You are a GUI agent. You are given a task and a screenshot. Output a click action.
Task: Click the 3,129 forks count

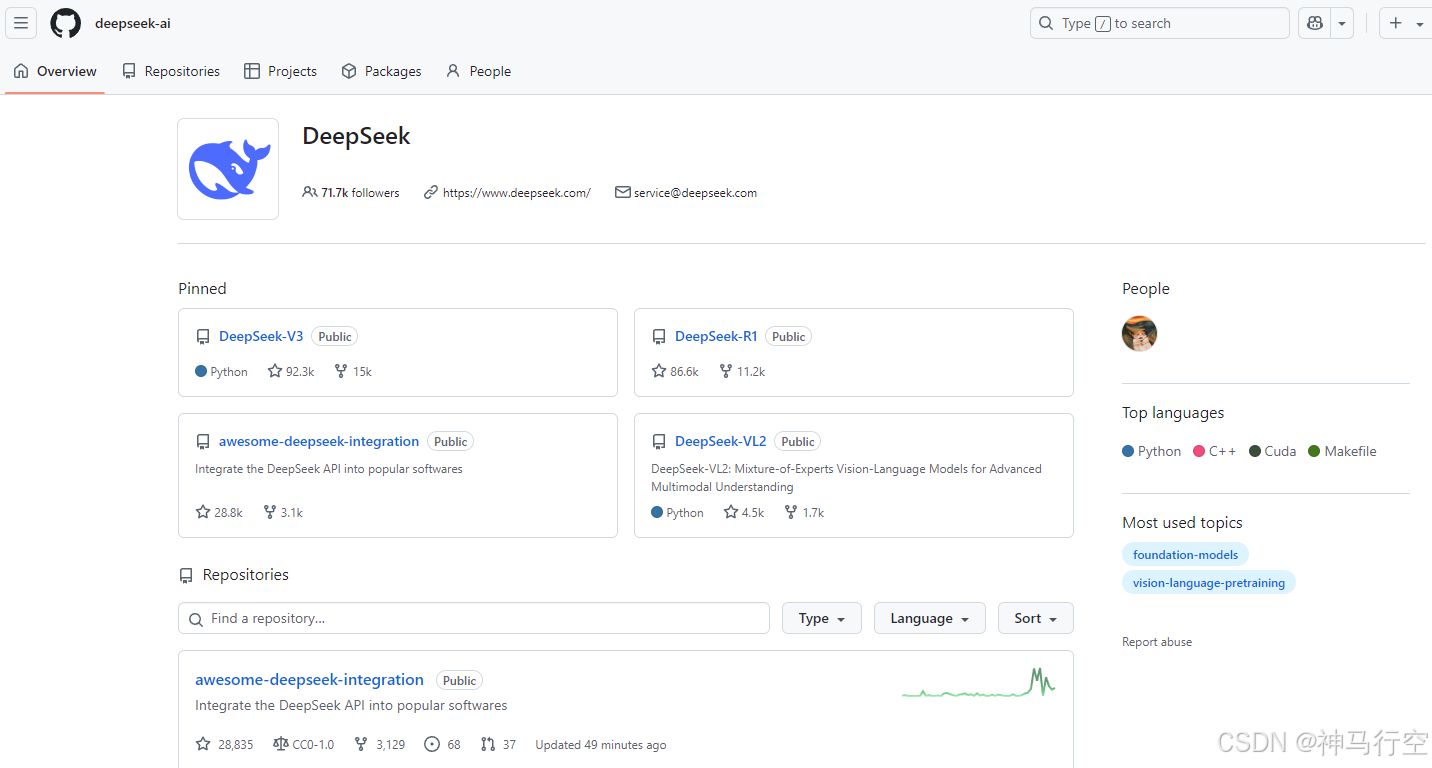[x=379, y=744]
